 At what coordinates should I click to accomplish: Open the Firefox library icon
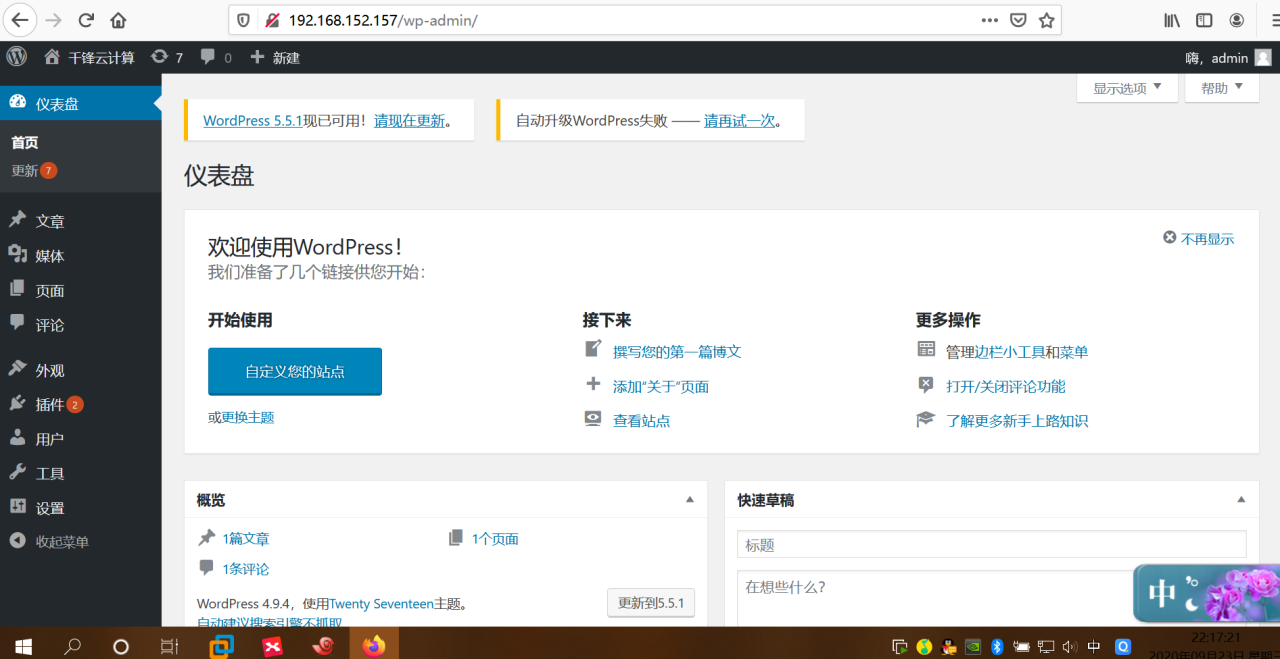[1172, 20]
